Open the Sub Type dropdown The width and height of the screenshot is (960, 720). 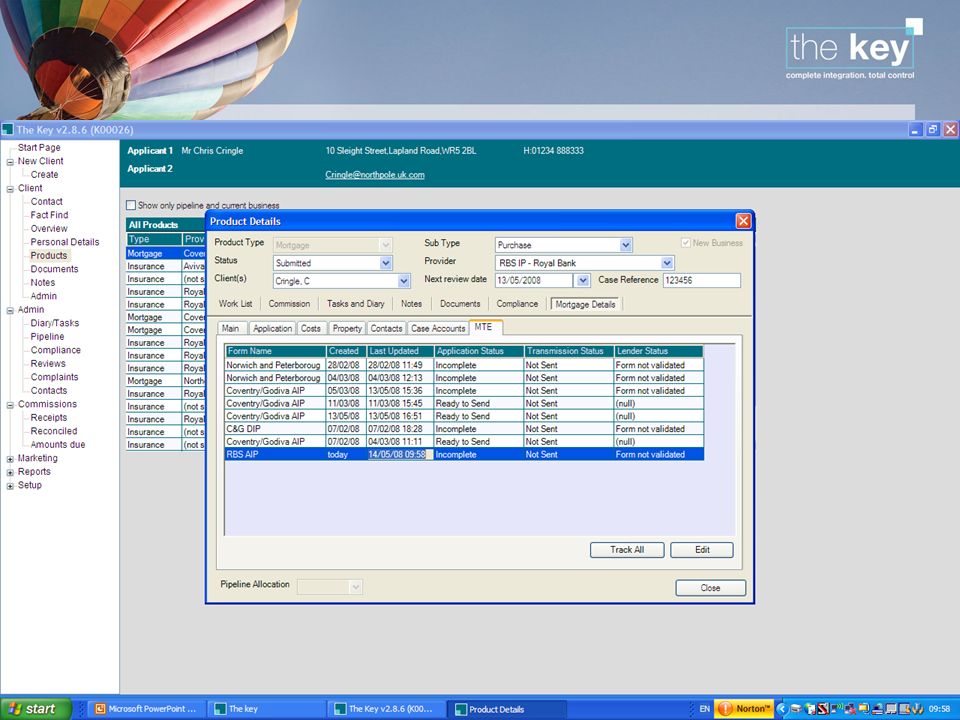[x=625, y=245]
